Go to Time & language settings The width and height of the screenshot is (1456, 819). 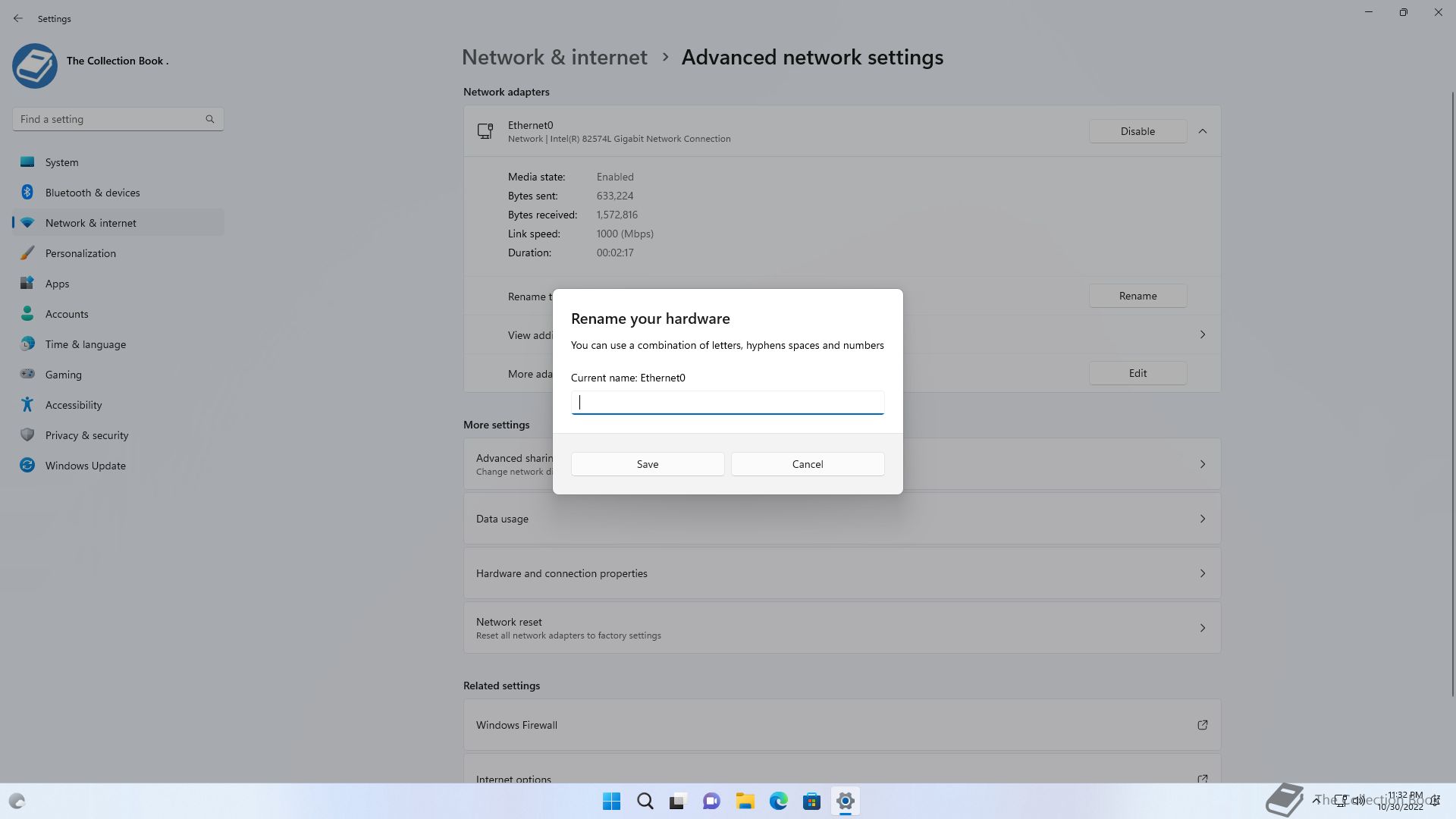86,344
